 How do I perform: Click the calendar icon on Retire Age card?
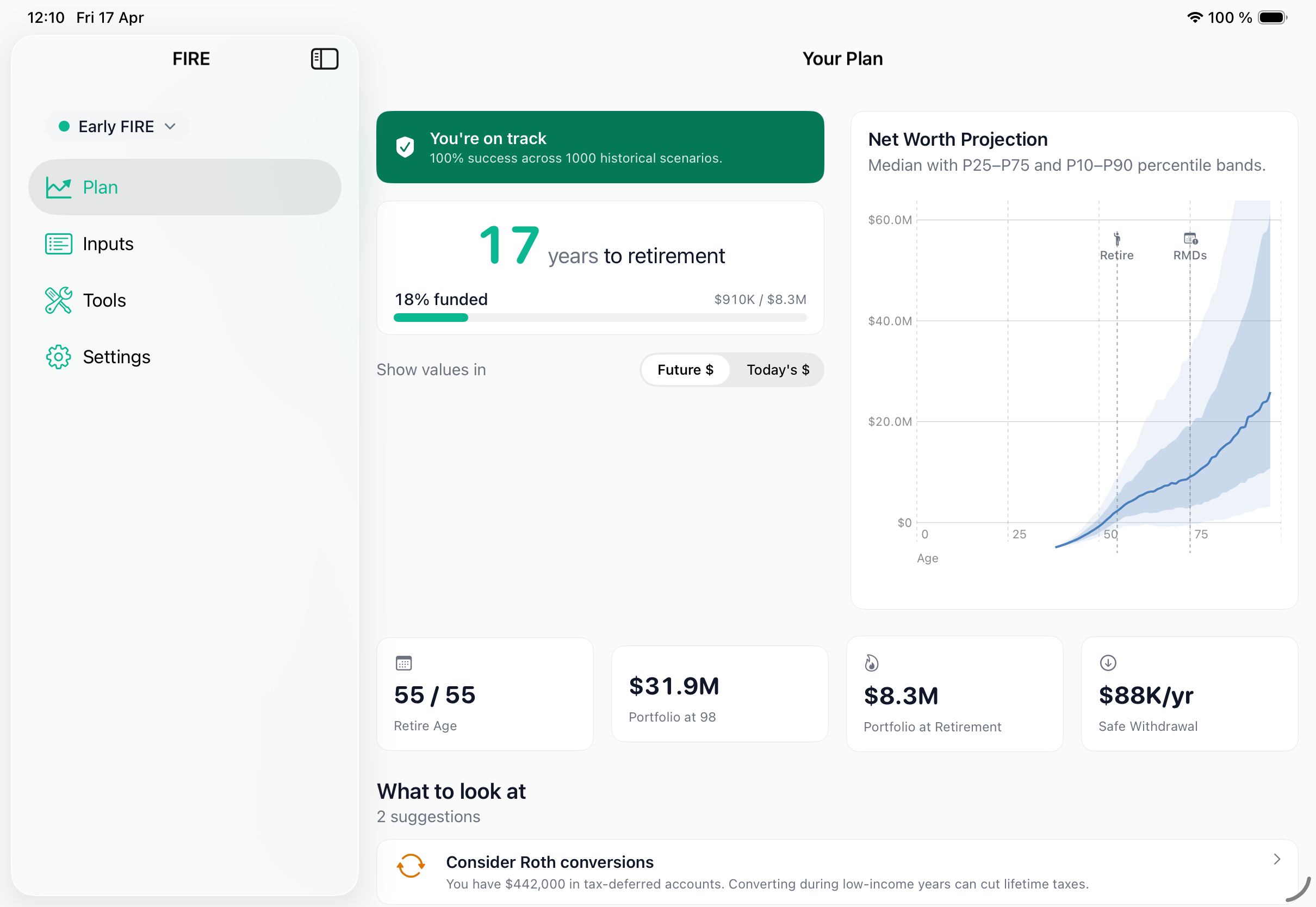point(404,663)
